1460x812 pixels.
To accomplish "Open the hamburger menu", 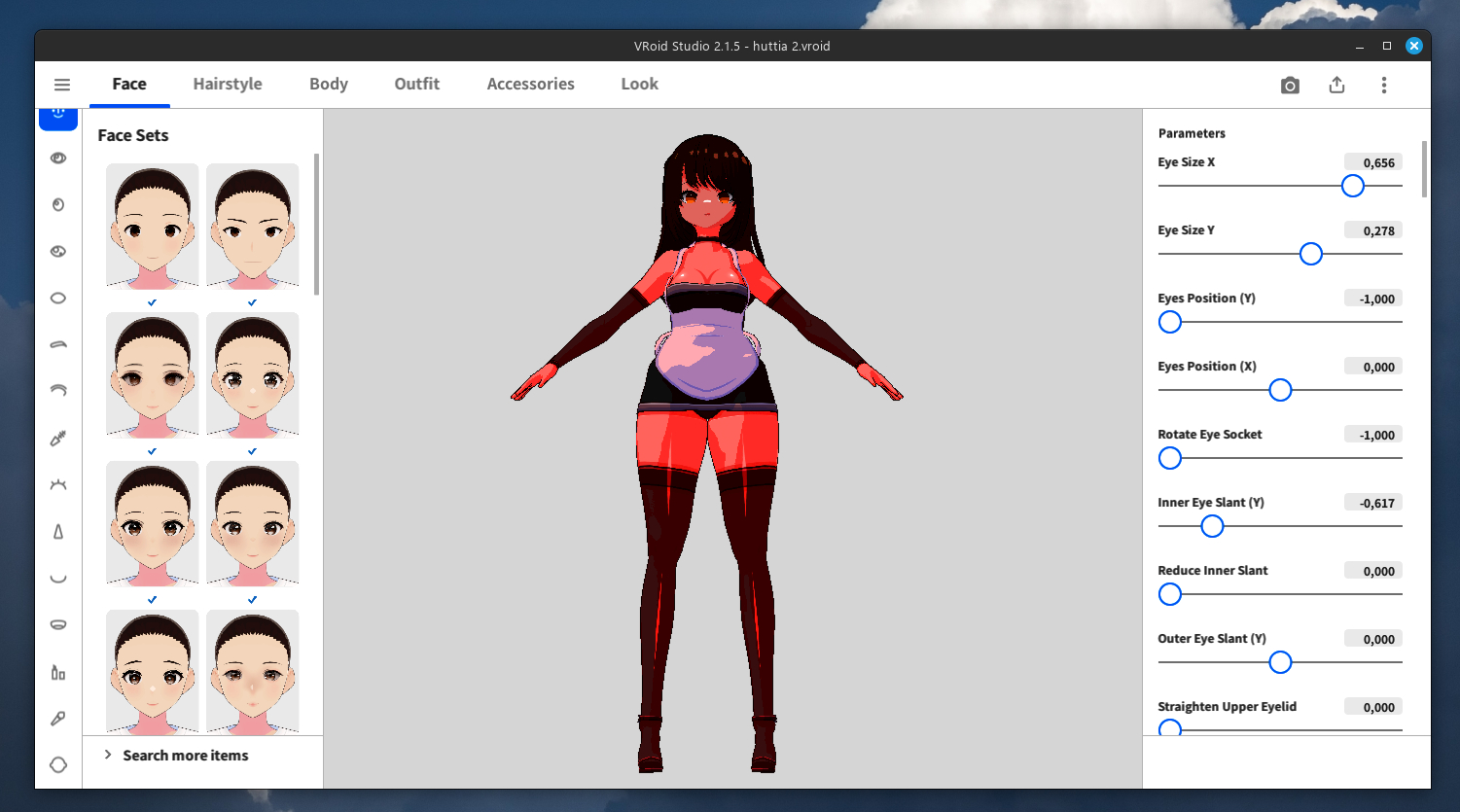I will (x=62, y=85).
